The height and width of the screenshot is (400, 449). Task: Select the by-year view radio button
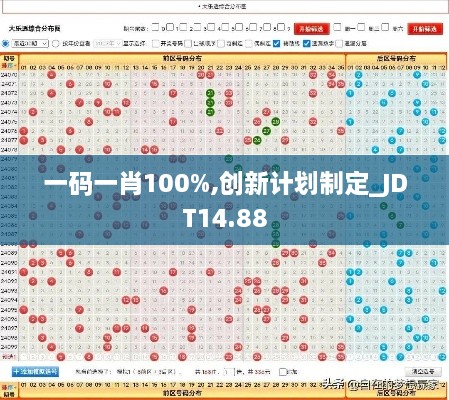point(56,44)
